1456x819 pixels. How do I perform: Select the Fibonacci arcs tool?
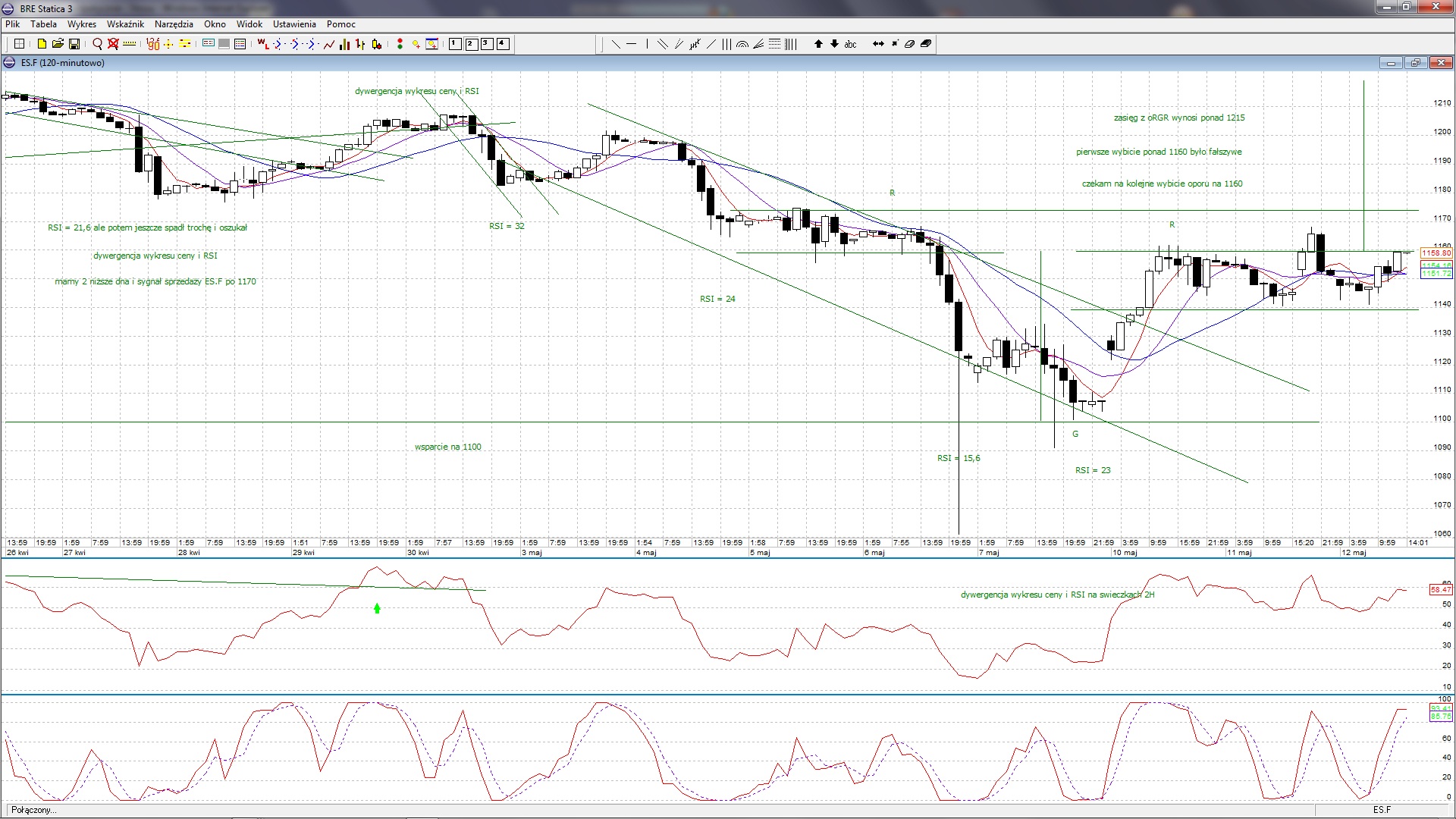742,44
